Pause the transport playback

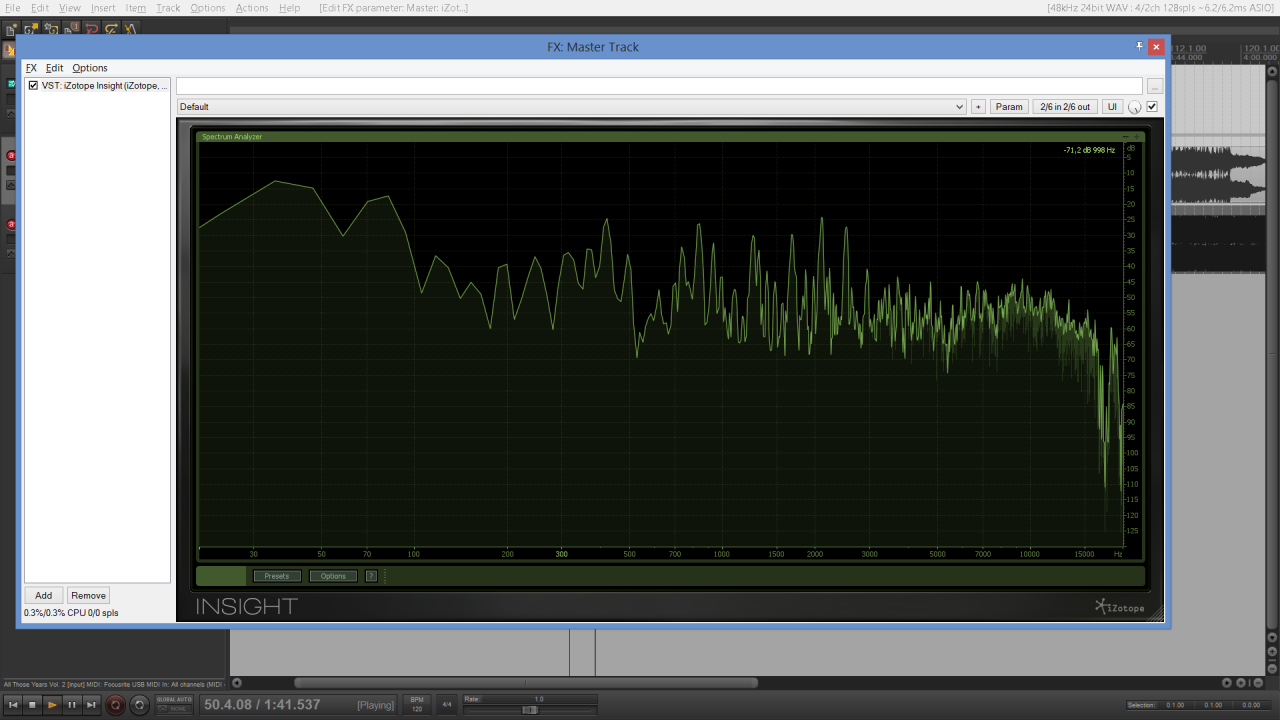[72, 705]
